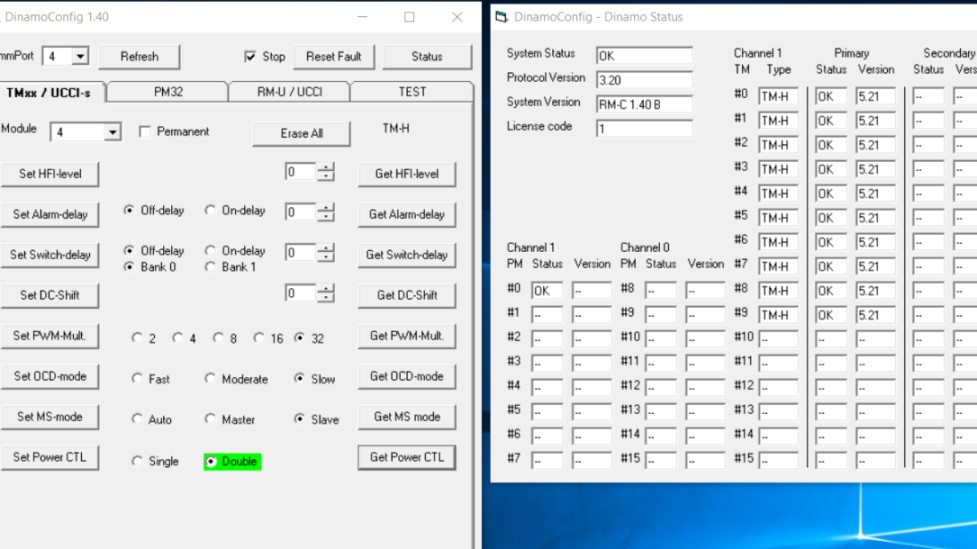
Task: Open the RM-U / UCCI tab
Action: click(289, 92)
